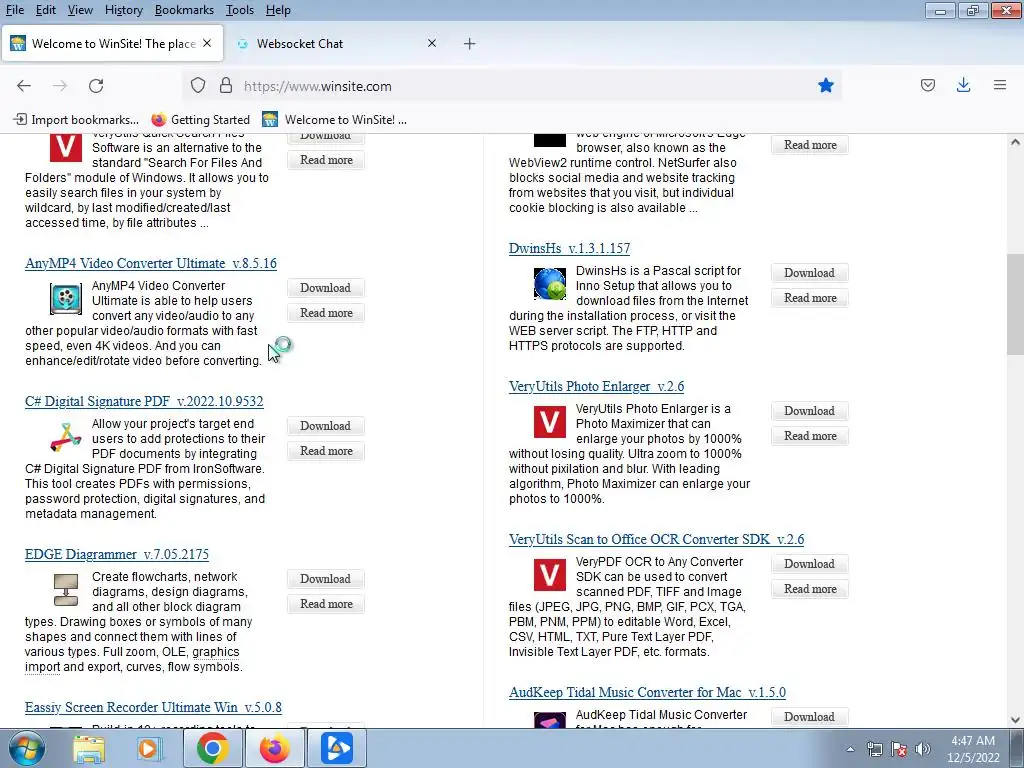Open the Edit menu

(45, 10)
